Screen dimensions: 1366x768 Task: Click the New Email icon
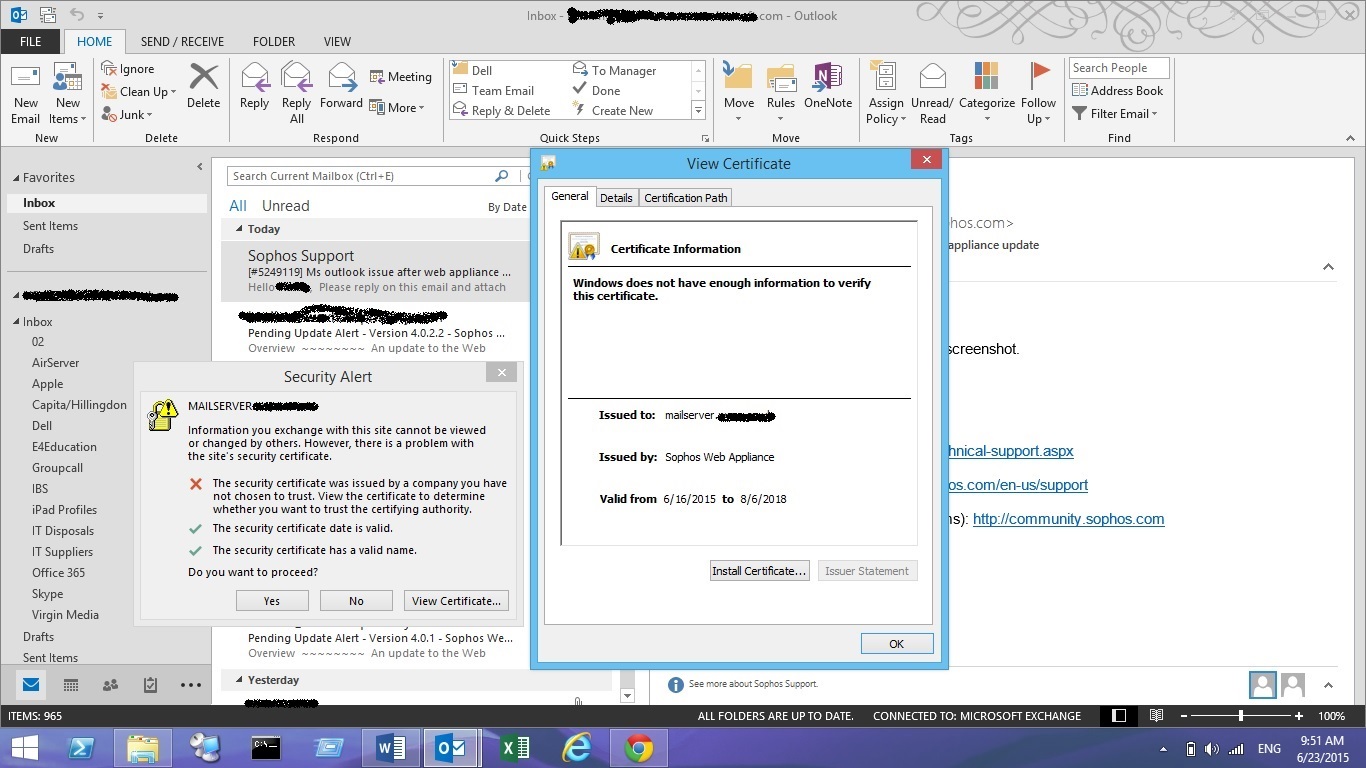point(26,93)
